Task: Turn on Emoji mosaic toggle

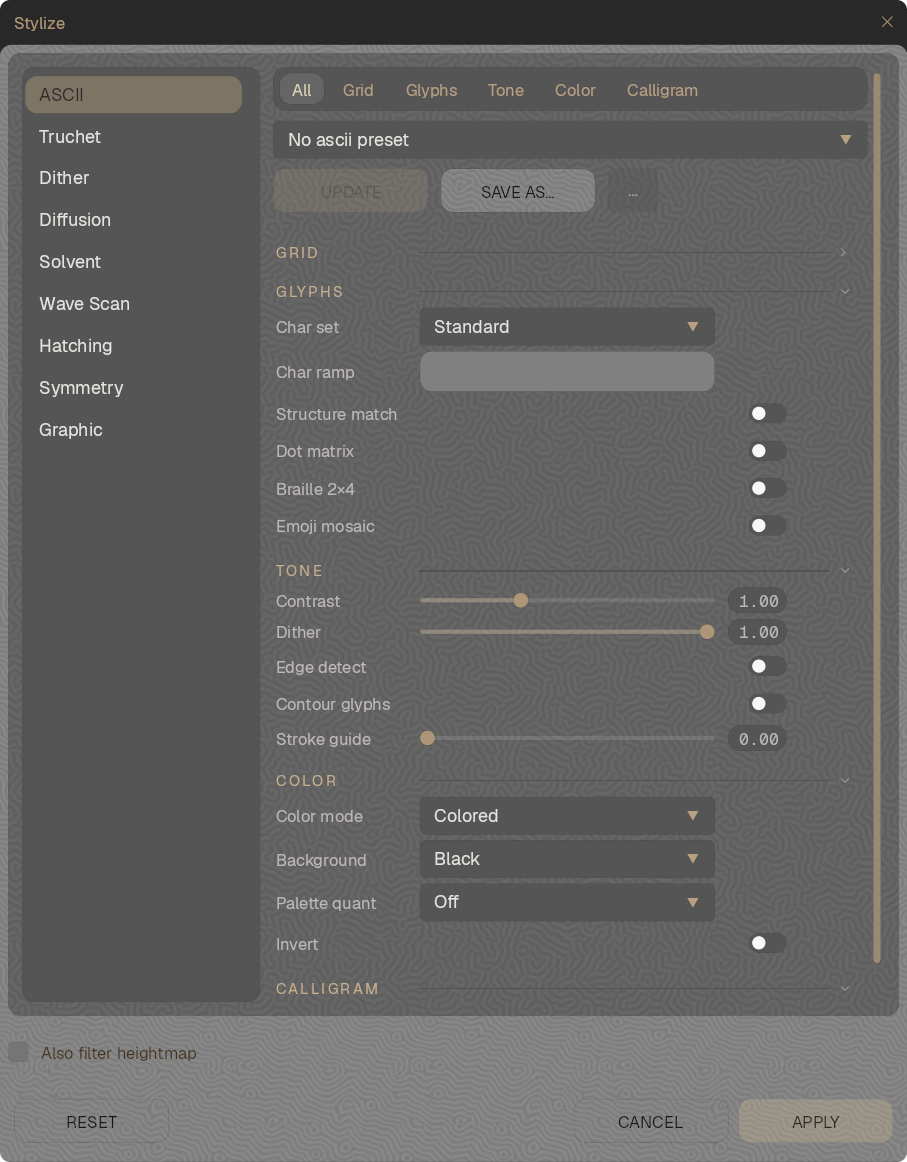Action: [767, 525]
